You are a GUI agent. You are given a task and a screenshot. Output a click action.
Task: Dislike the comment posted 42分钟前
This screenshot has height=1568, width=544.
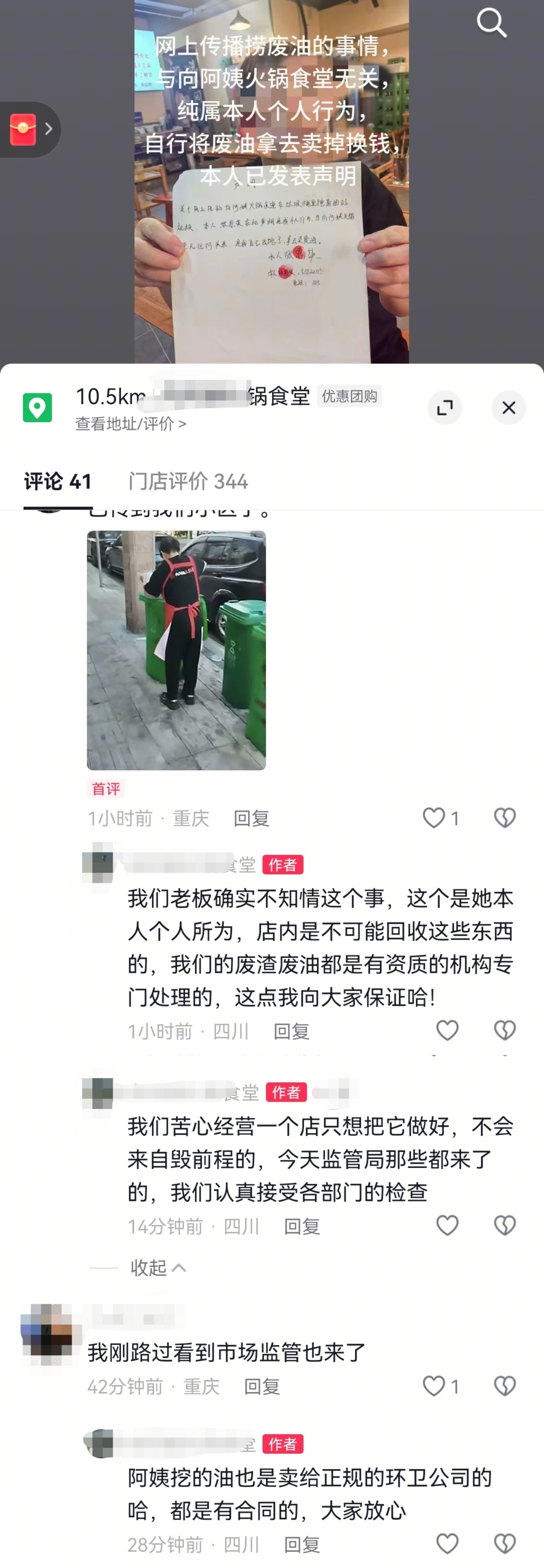[x=505, y=1386]
